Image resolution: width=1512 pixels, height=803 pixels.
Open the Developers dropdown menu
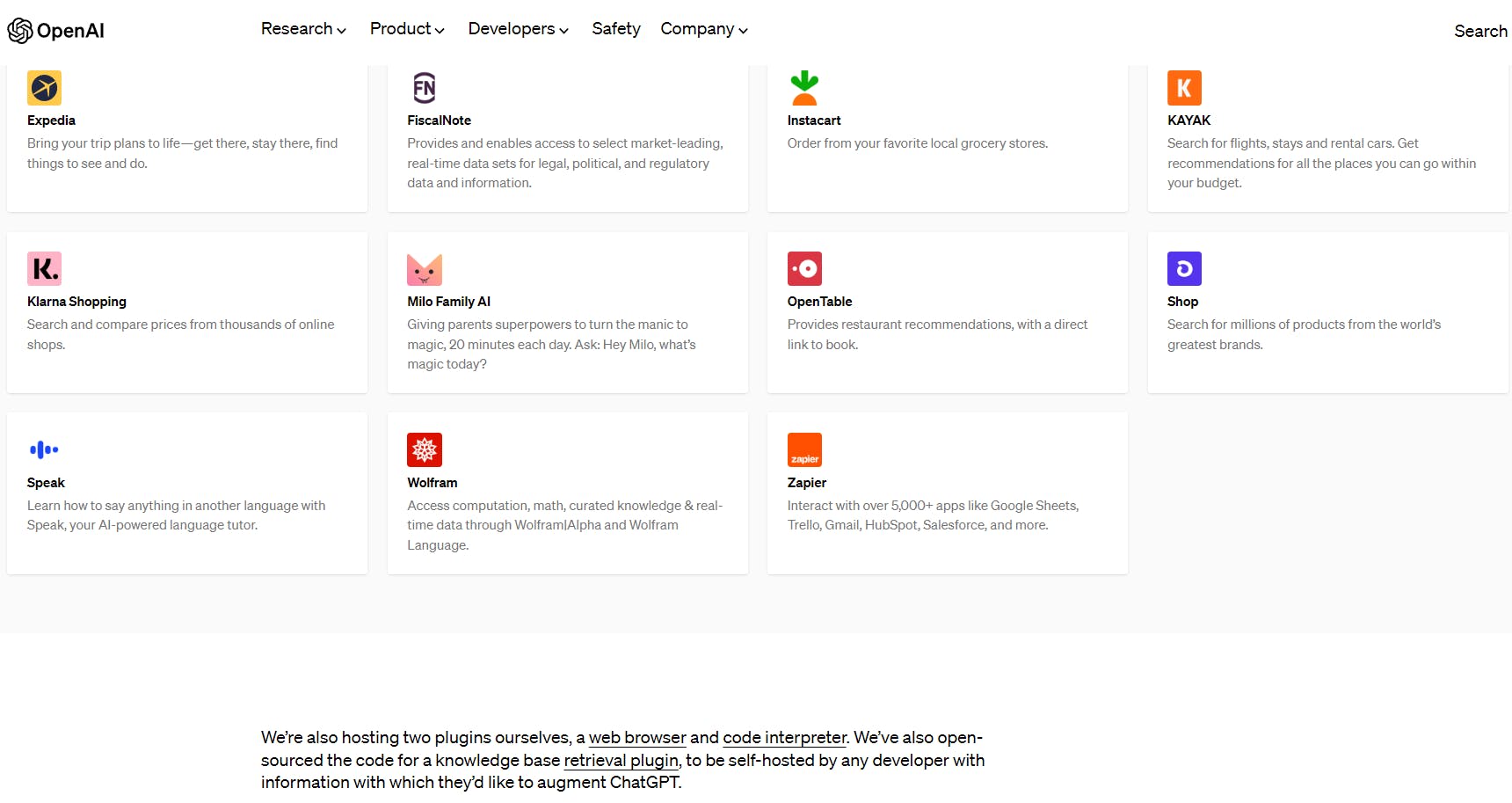(x=518, y=29)
